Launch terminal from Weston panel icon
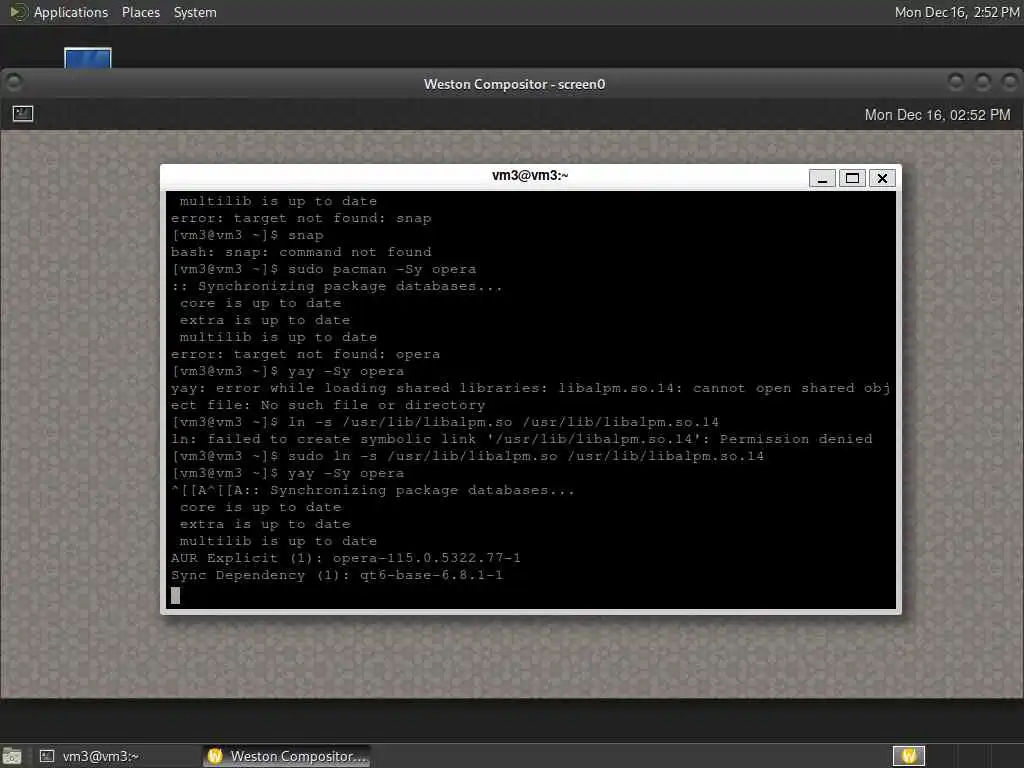The height and width of the screenshot is (768, 1024). click(23, 114)
